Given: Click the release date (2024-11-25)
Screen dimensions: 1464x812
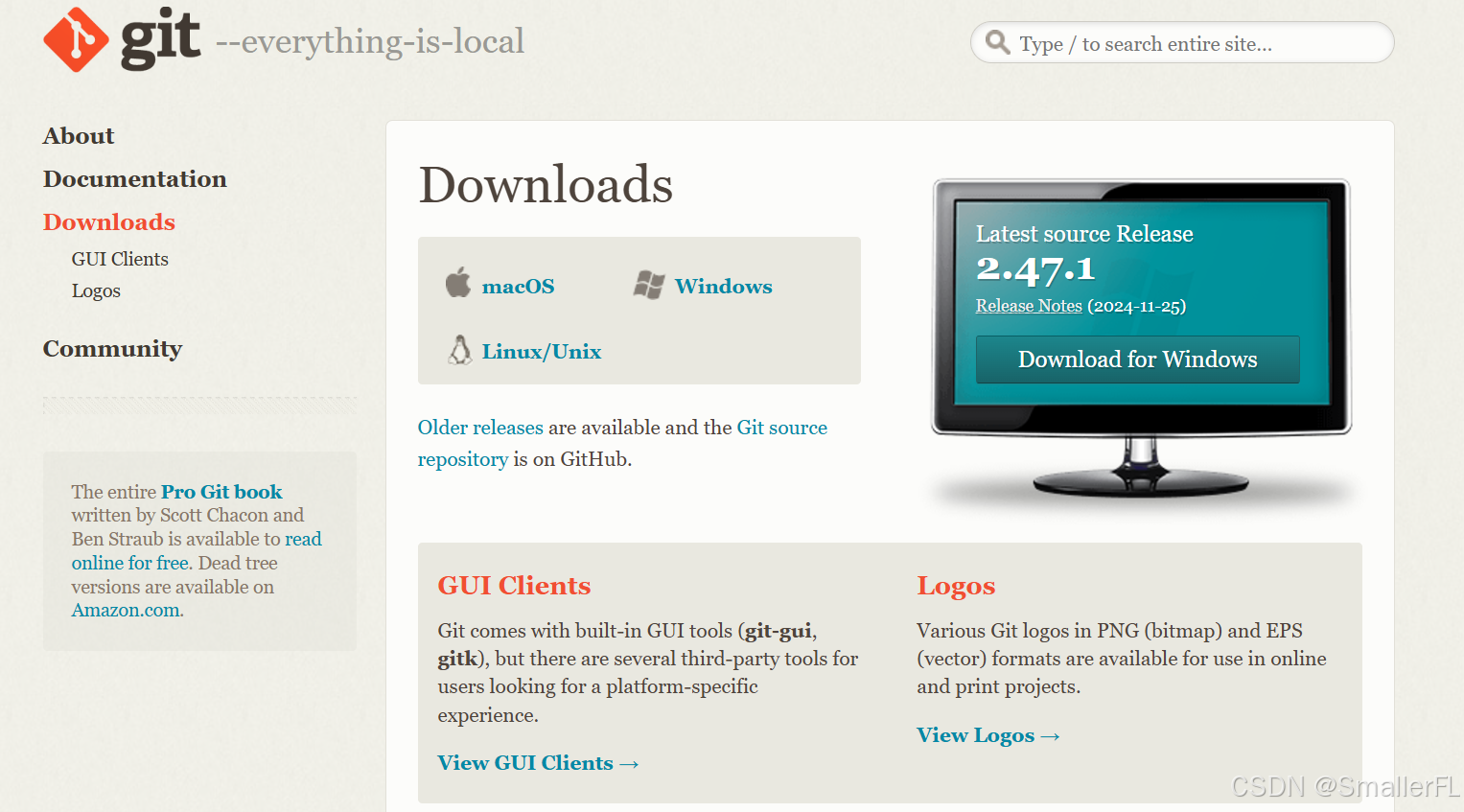Looking at the screenshot, I should (x=1137, y=306).
